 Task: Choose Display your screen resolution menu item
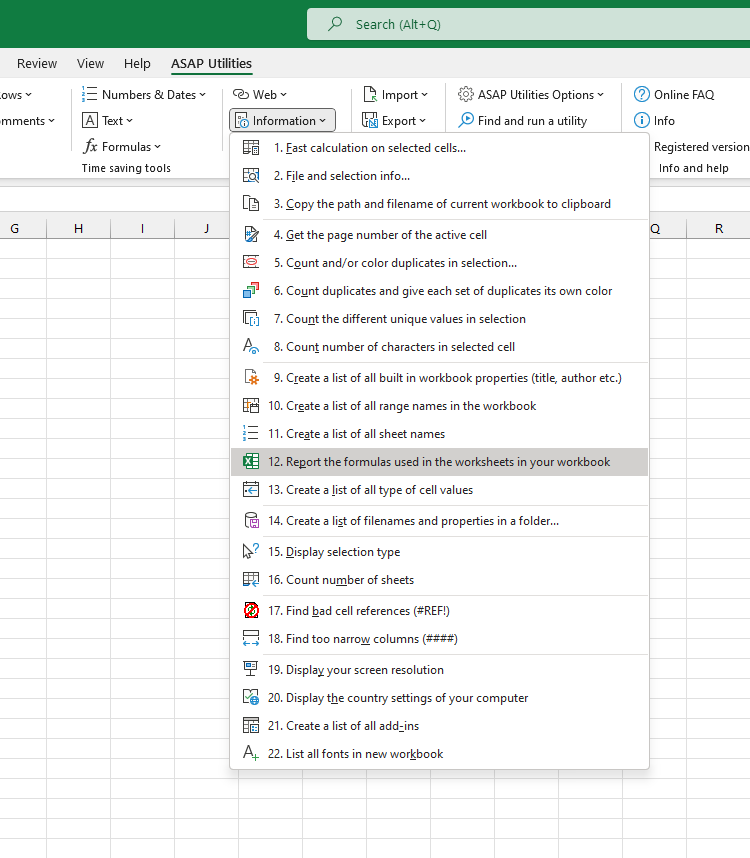[x=439, y=670]
